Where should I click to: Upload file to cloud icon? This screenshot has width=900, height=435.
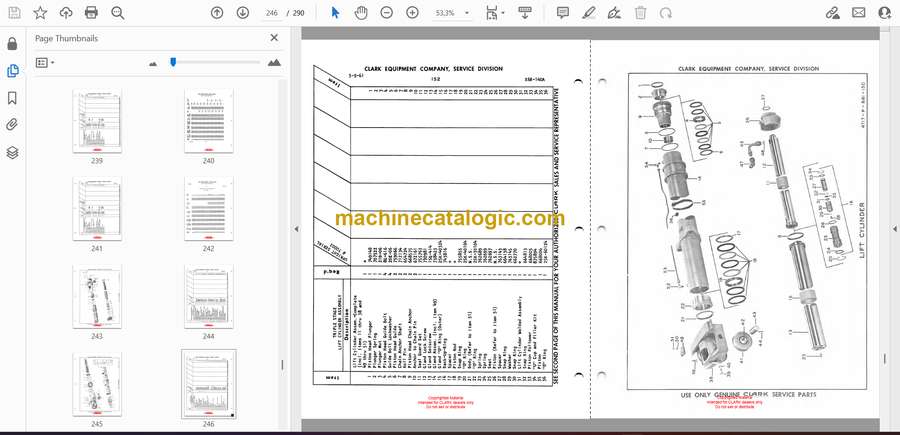[66, 13]
